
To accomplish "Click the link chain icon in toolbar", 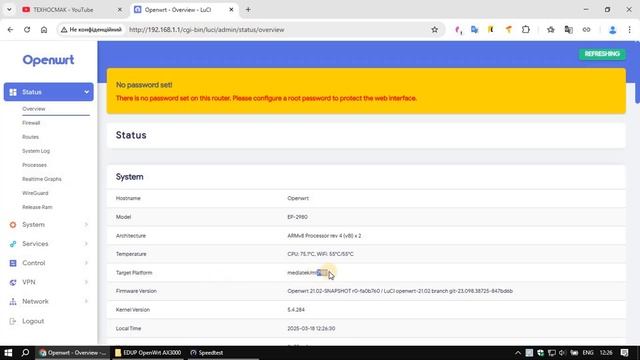I will point(587,29).
